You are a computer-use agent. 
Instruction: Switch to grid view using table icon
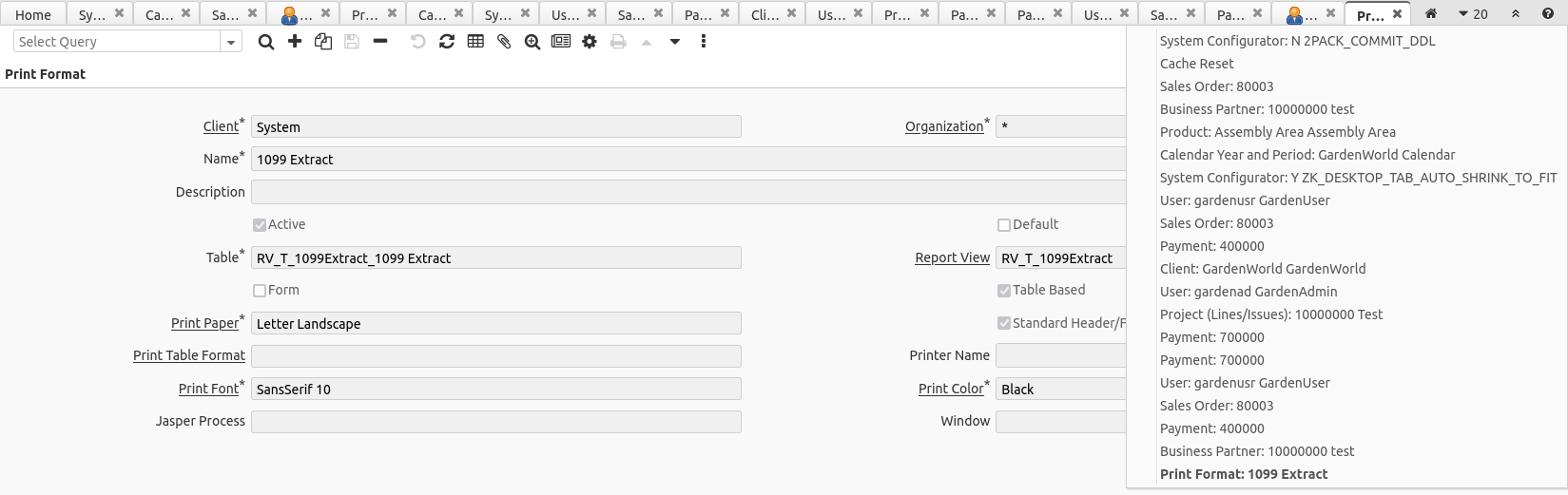[475, 42]
